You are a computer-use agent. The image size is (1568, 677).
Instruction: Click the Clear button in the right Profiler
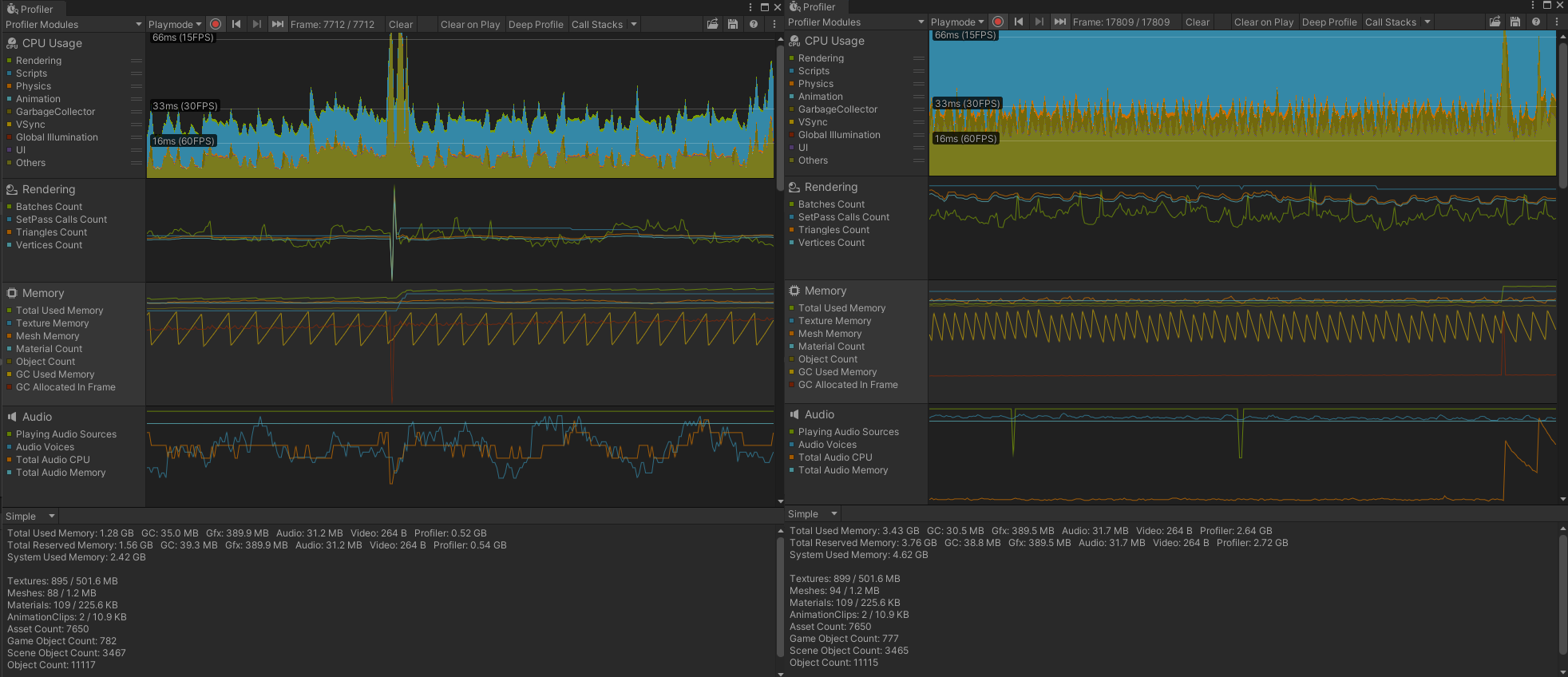tap(1197, 22)
